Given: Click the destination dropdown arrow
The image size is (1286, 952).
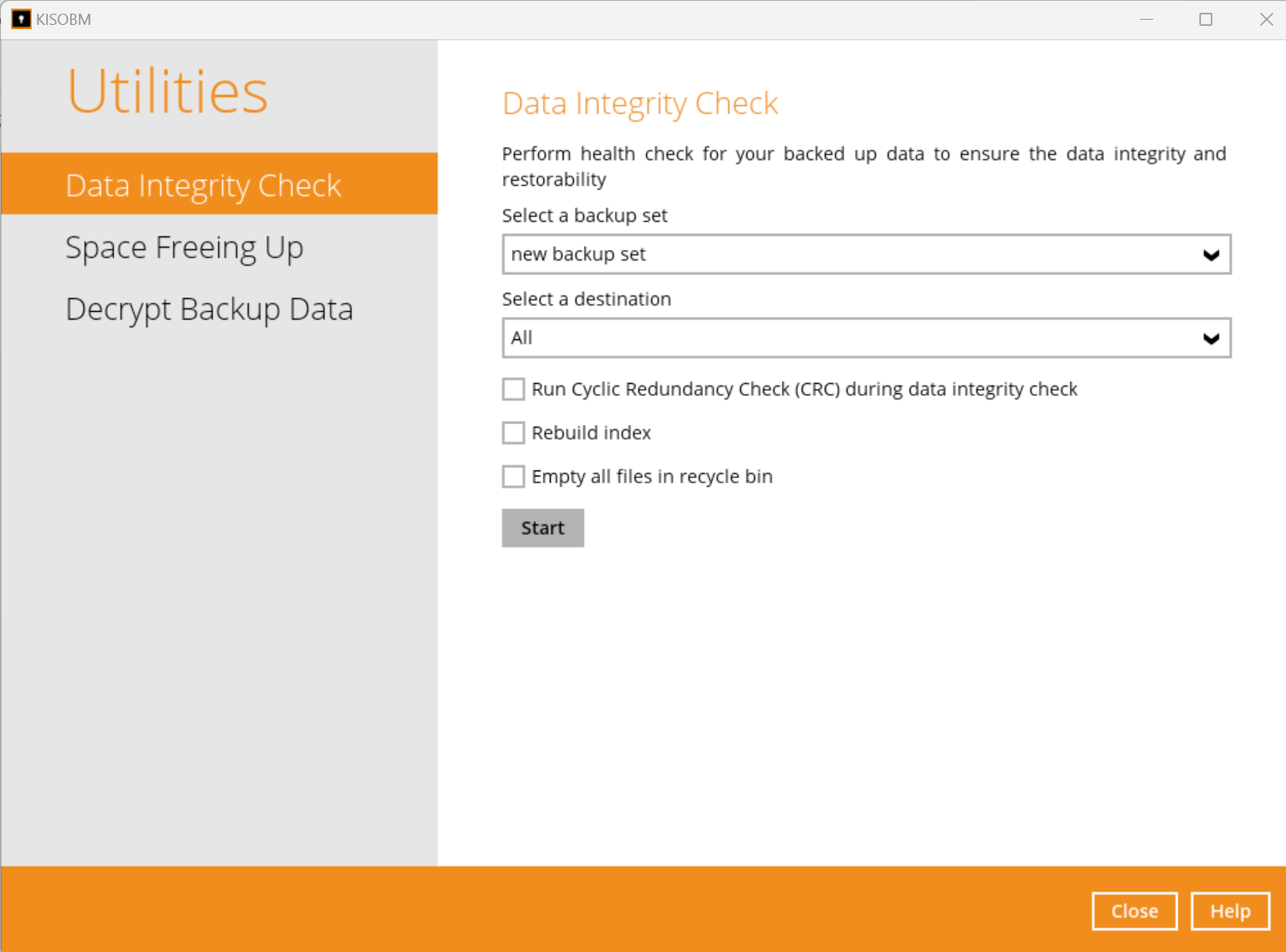Looking at the screenshot, I should 1210,338.
